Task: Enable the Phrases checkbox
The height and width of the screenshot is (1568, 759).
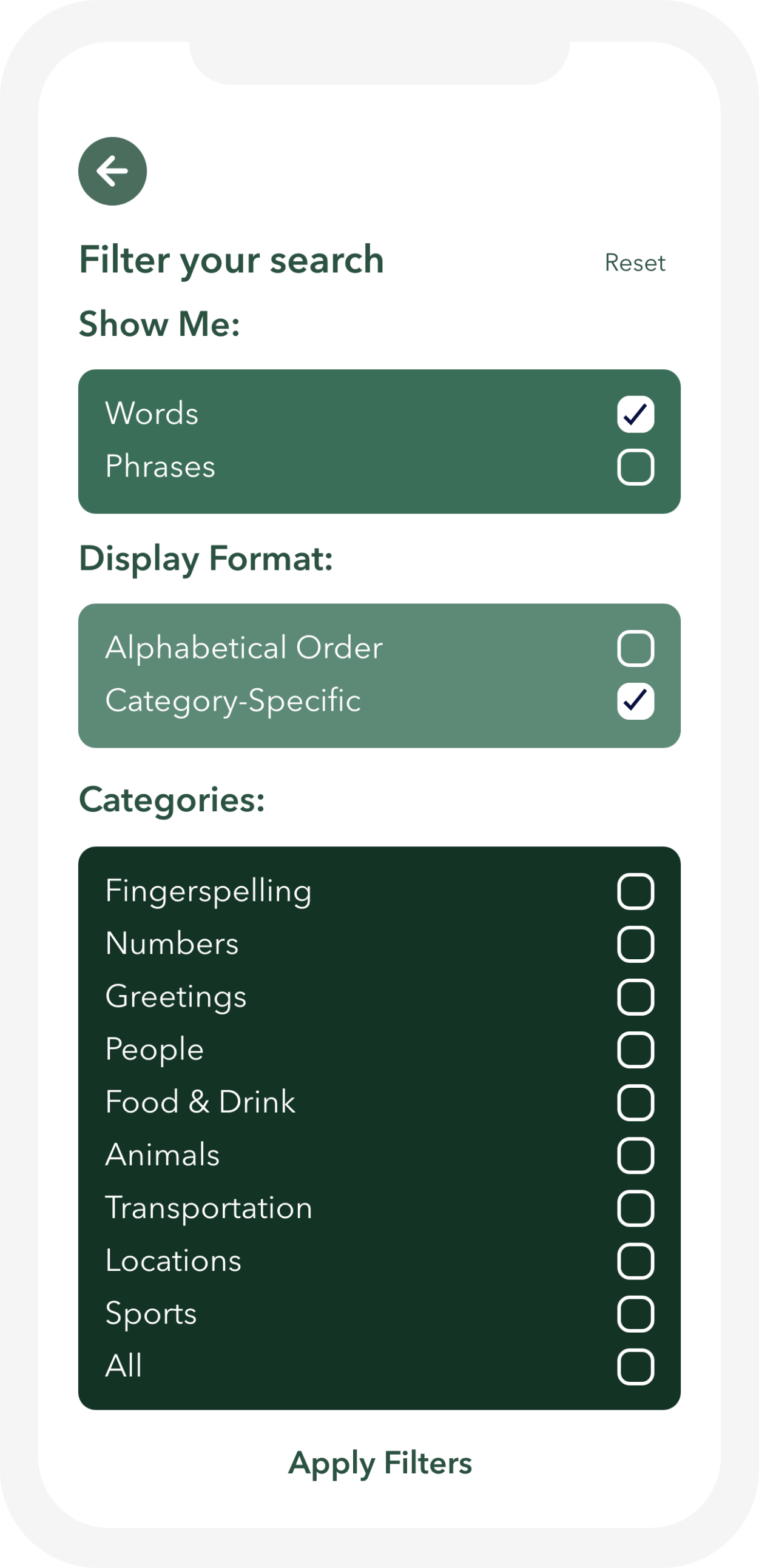Action: click(x=635, y=467)
